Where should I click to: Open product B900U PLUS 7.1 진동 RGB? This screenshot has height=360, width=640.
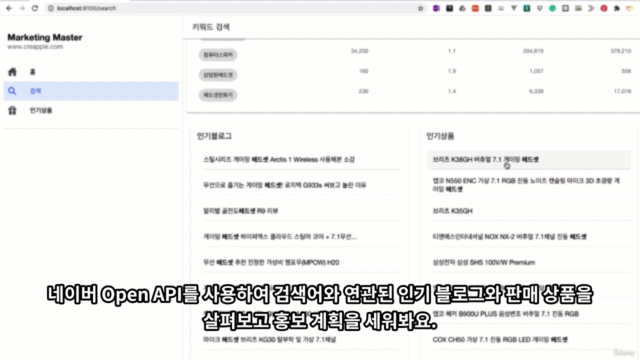tap(505, 314)
